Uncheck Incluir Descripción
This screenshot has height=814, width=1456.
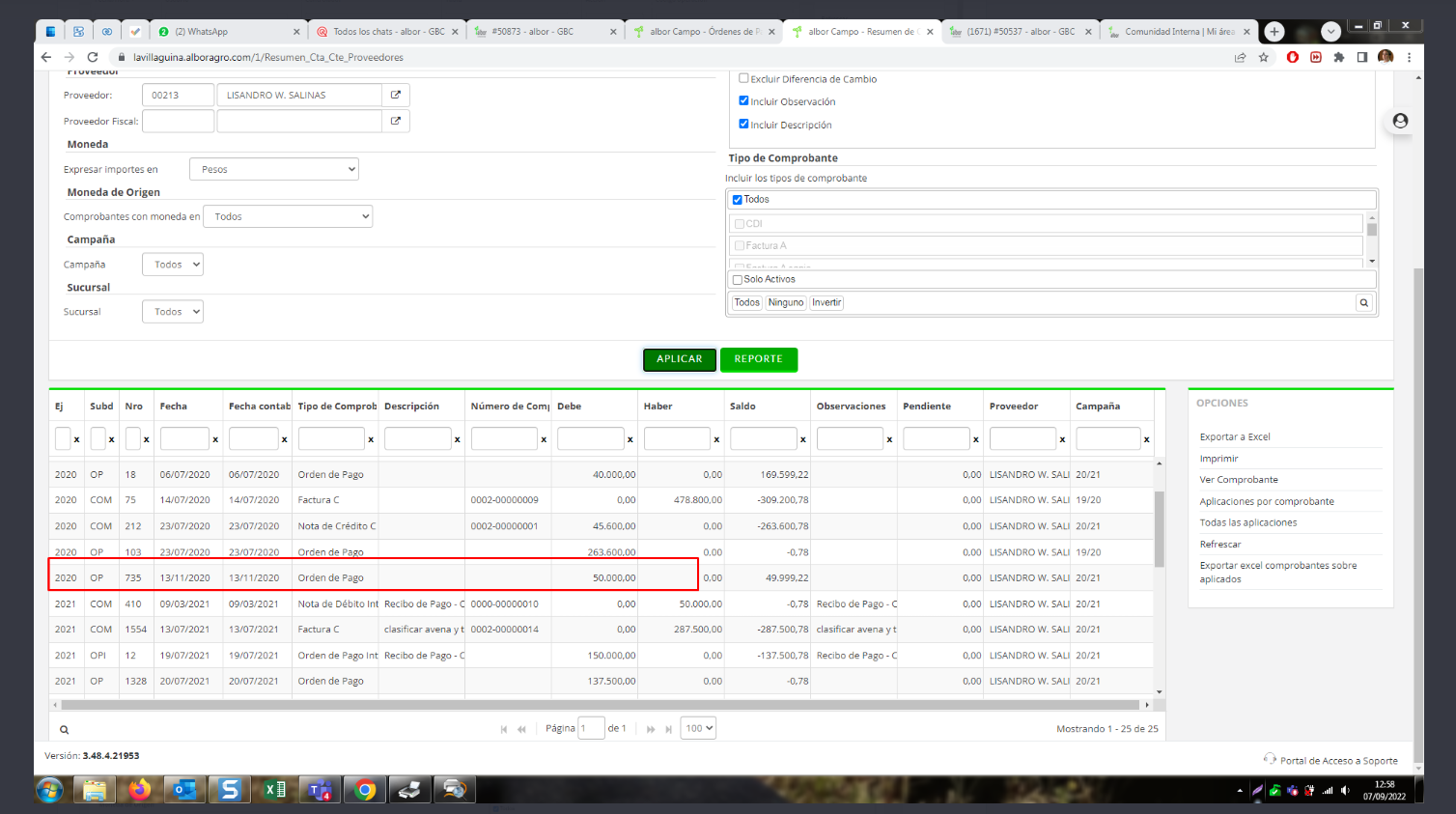pos(743,124)
